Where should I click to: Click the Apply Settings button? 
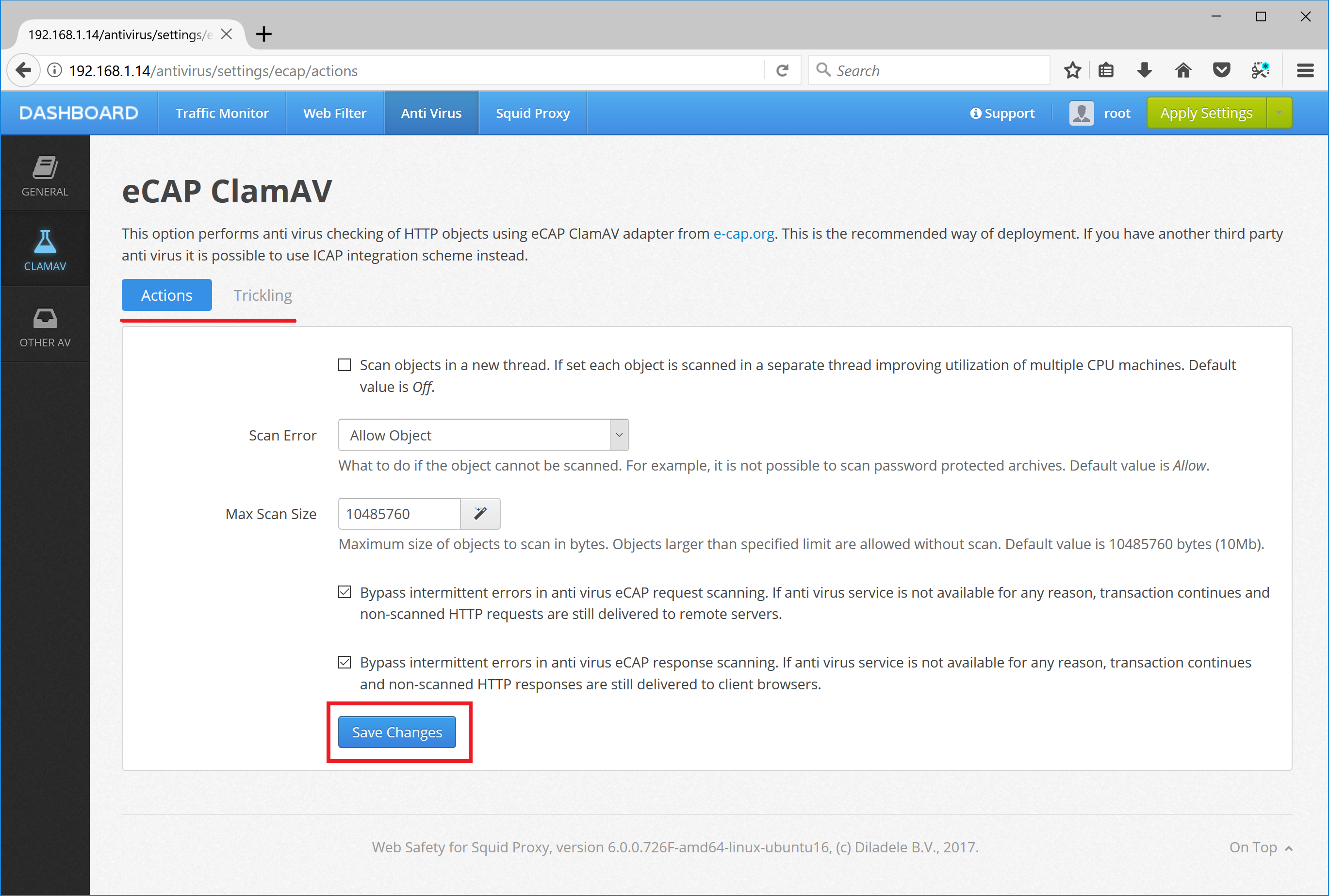[1207, 113]
